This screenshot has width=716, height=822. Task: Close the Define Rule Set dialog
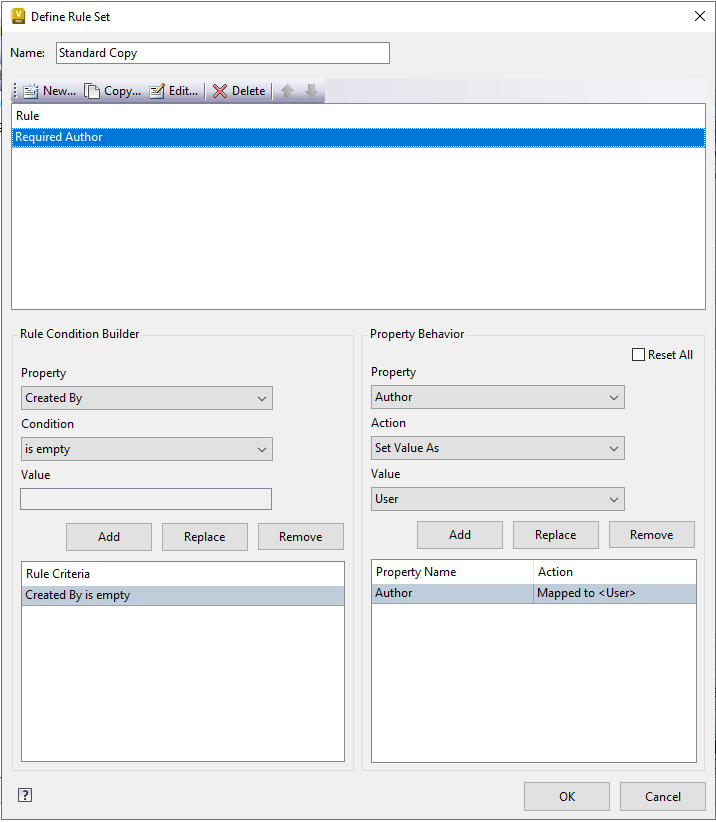pos(699,16)
